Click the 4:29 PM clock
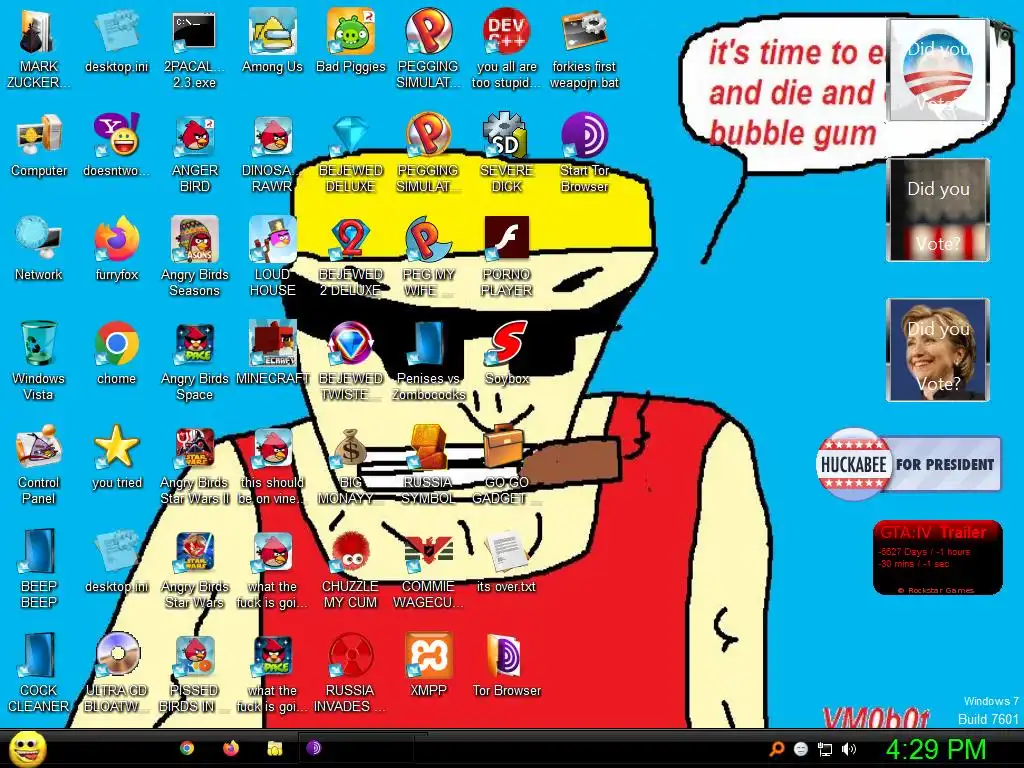 point(935,749)
